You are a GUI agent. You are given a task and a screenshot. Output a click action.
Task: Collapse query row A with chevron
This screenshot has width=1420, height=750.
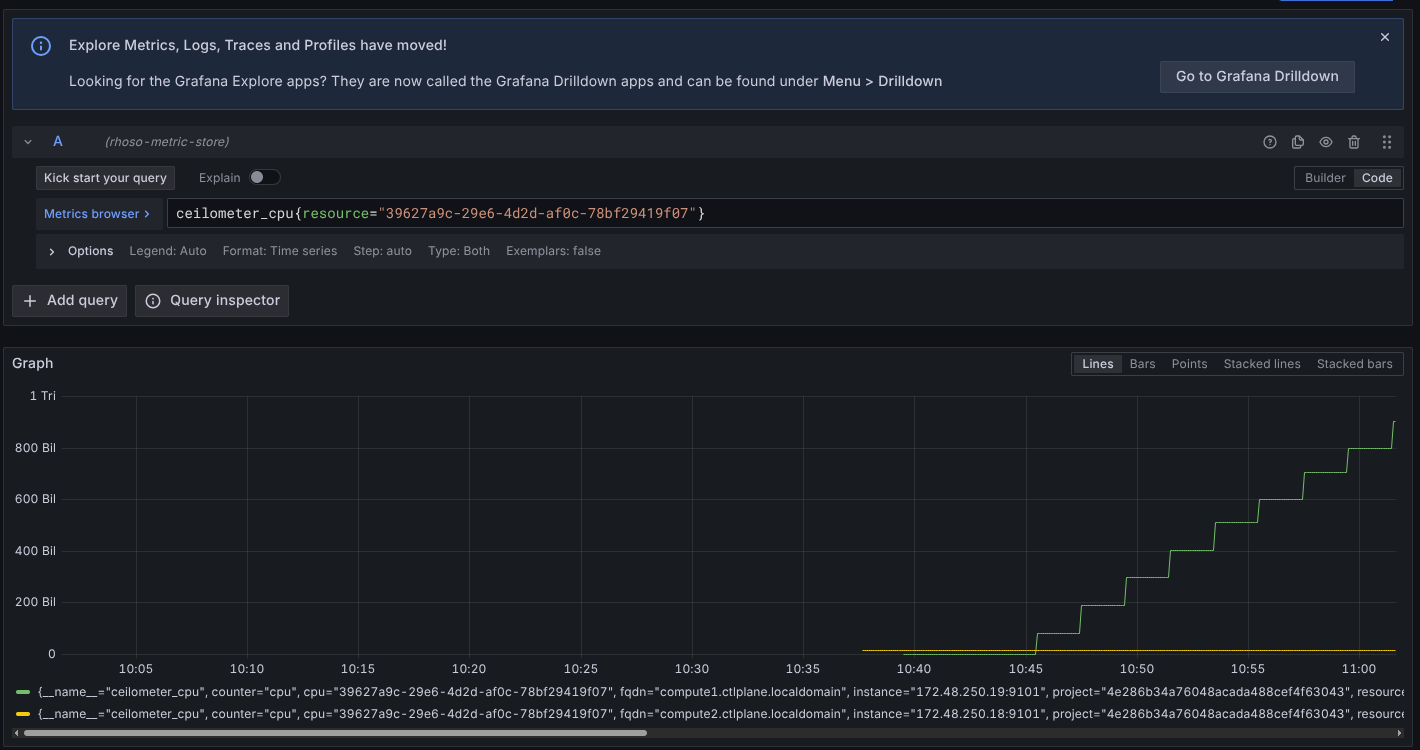28,142
